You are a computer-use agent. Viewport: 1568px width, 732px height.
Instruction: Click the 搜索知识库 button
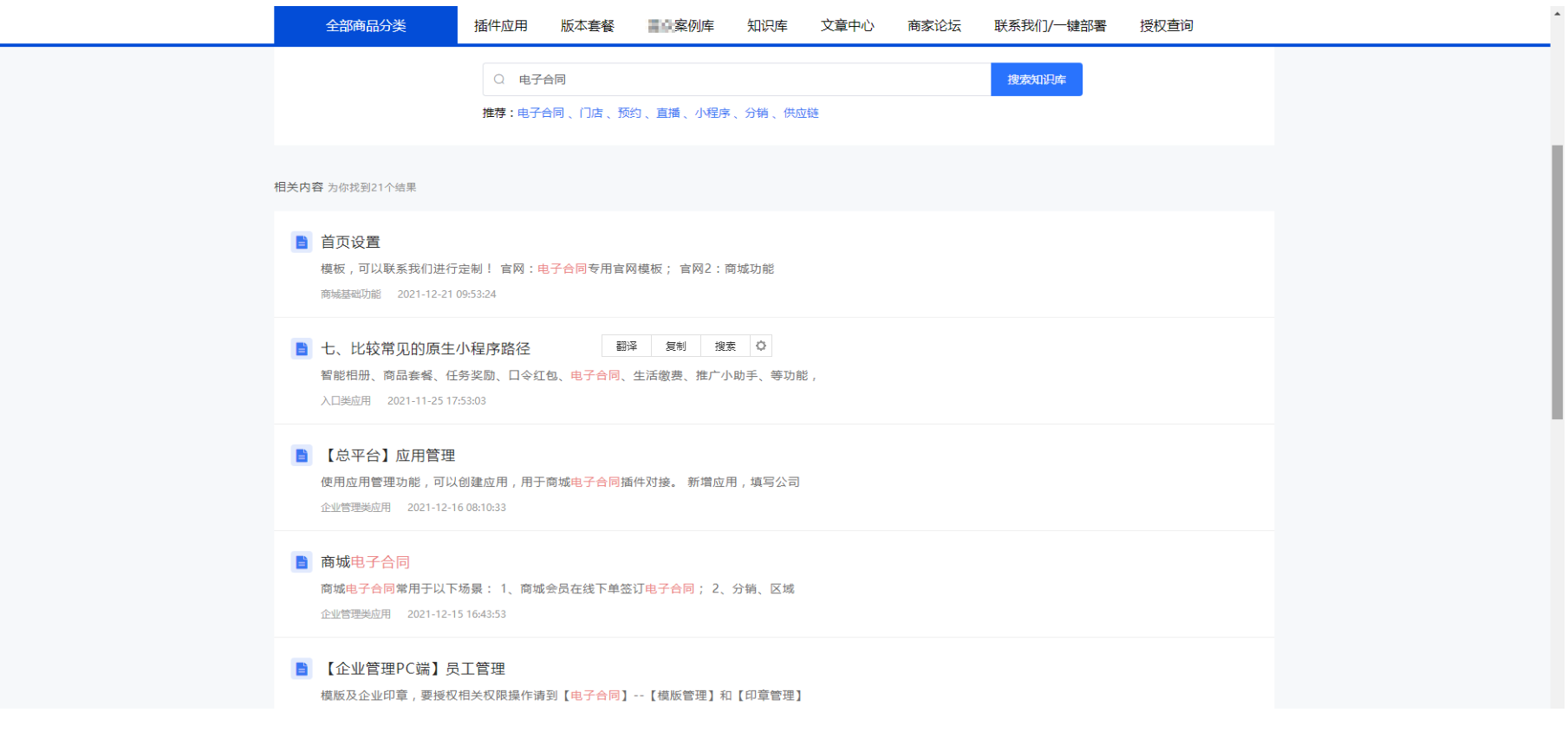[x=1036, y=80]
